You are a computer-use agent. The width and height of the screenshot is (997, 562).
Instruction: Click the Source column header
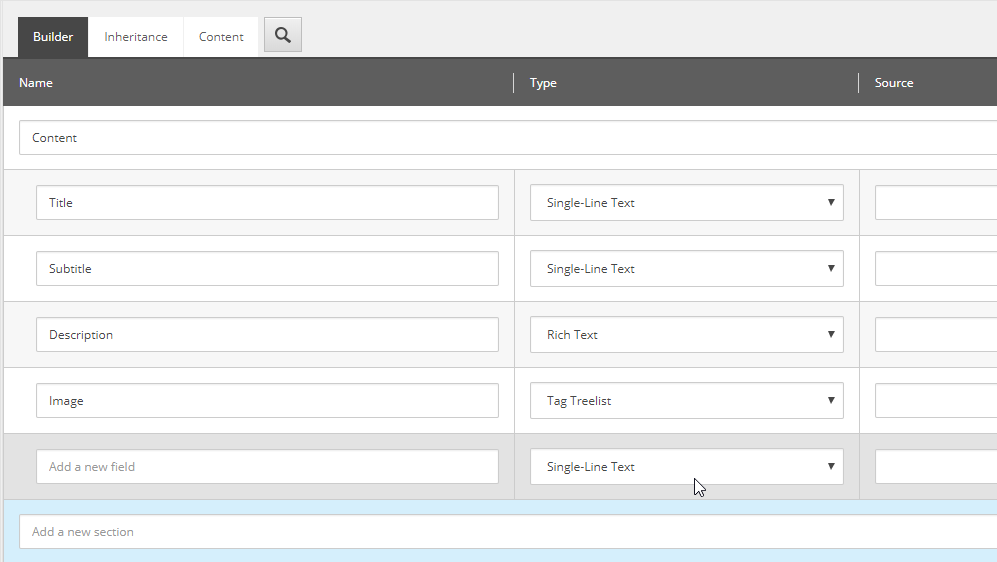894,83
